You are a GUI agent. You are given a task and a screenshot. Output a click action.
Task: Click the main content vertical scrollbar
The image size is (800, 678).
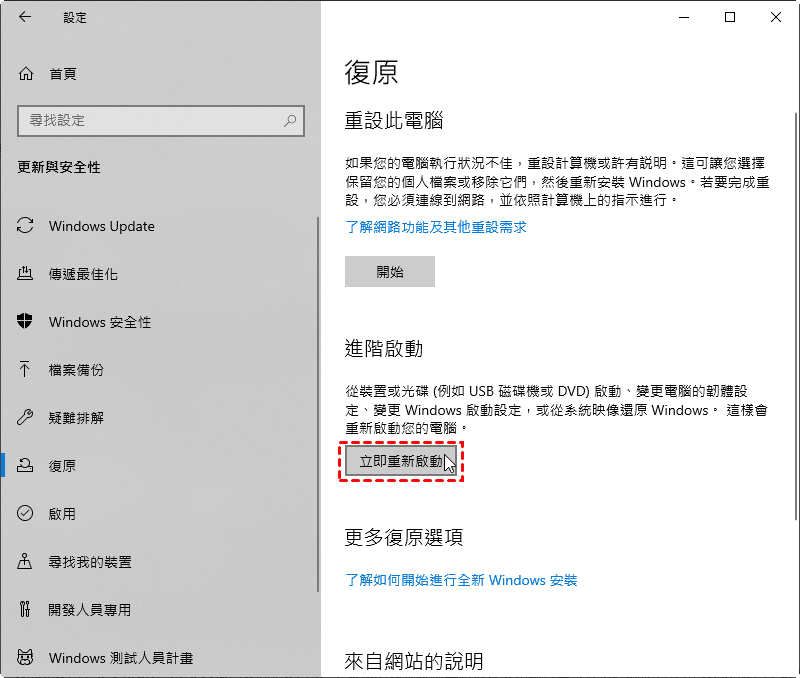point(796,316)
